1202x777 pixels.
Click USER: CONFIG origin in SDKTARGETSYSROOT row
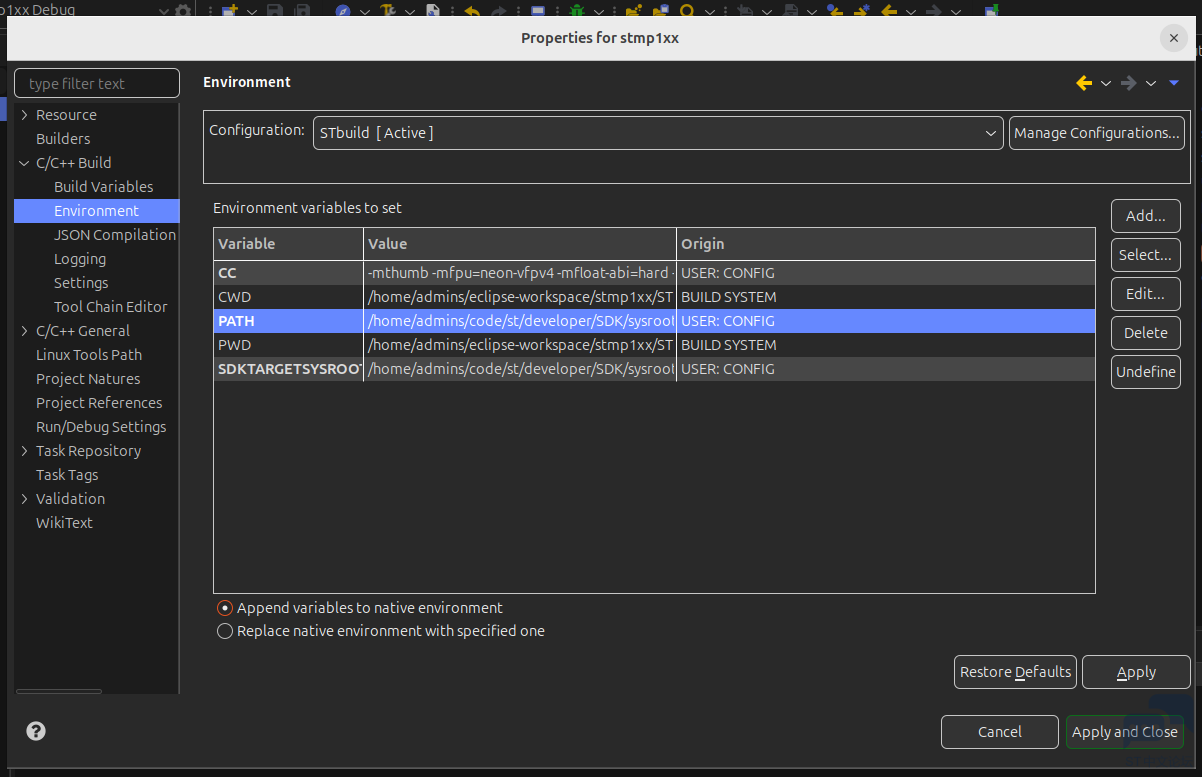point(728,369)
